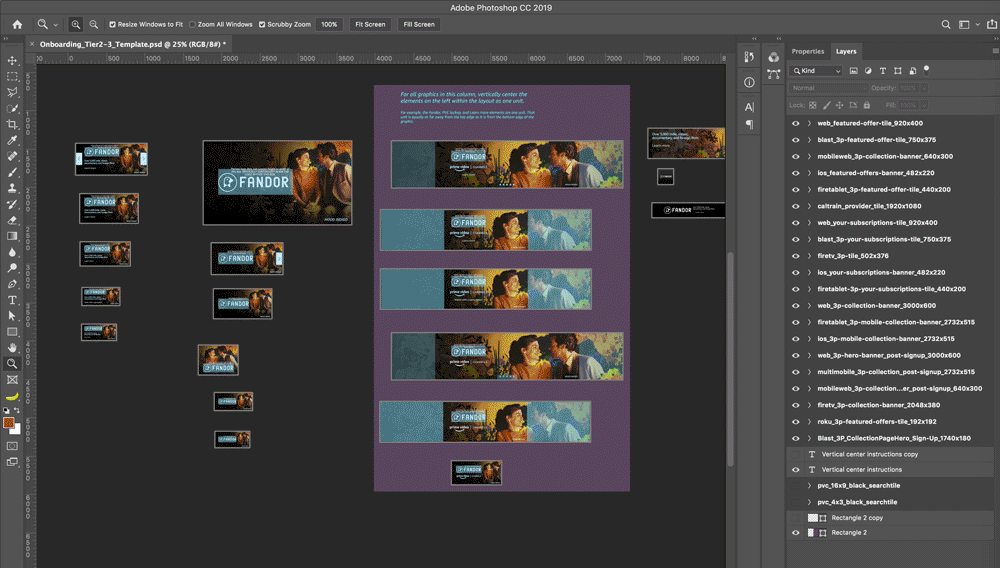The image size is (1000, 568).
Task: Pick the History Brush tool
Action: [12, 204]
